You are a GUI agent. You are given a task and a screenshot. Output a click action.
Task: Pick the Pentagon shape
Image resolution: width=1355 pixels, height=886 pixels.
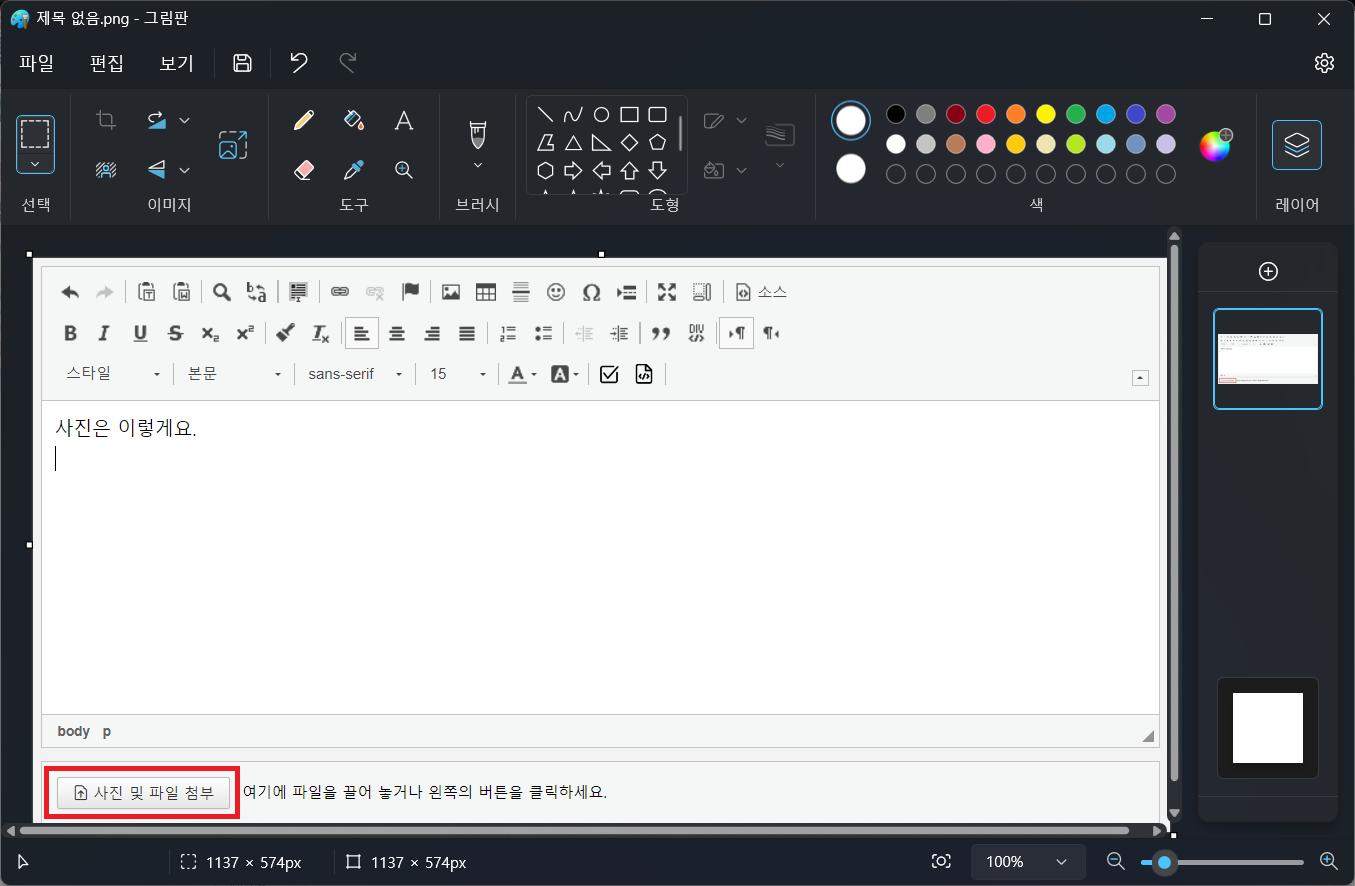pos(657,142)
